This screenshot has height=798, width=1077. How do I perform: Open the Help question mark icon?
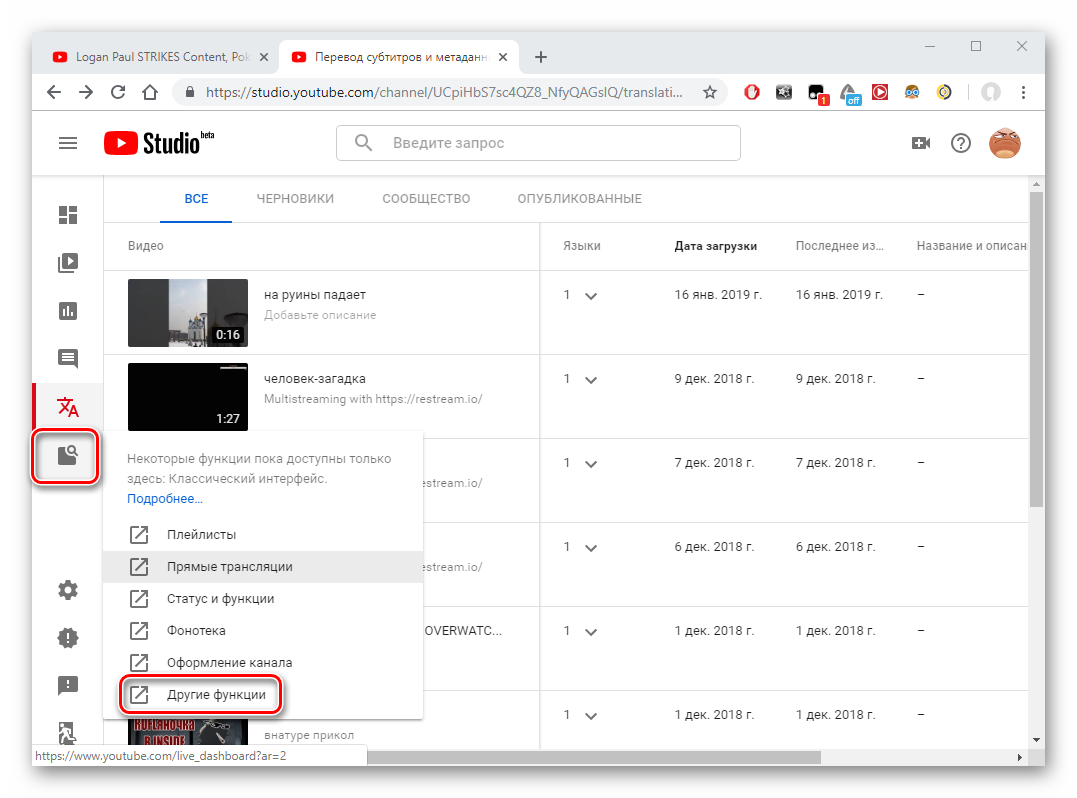coord(960,143)
